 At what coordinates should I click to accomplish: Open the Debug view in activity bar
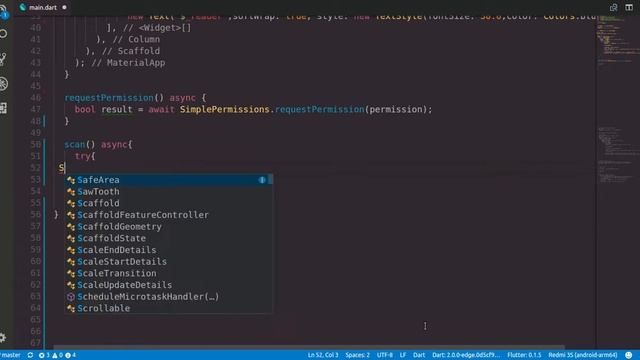pyautogui.click(x=3, y=84)
